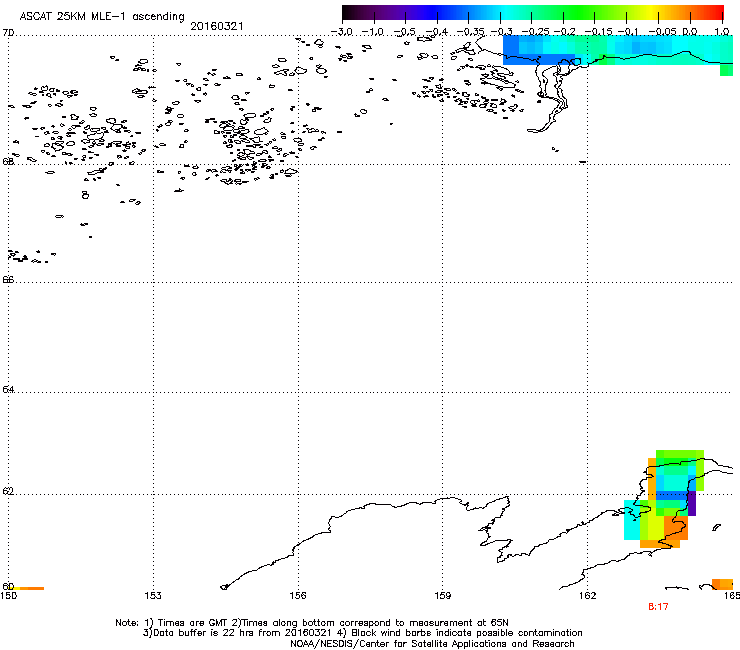Click the latitude label 68
Screen dimensions: 740x650
pyautogui.click(x=8, y=161)
